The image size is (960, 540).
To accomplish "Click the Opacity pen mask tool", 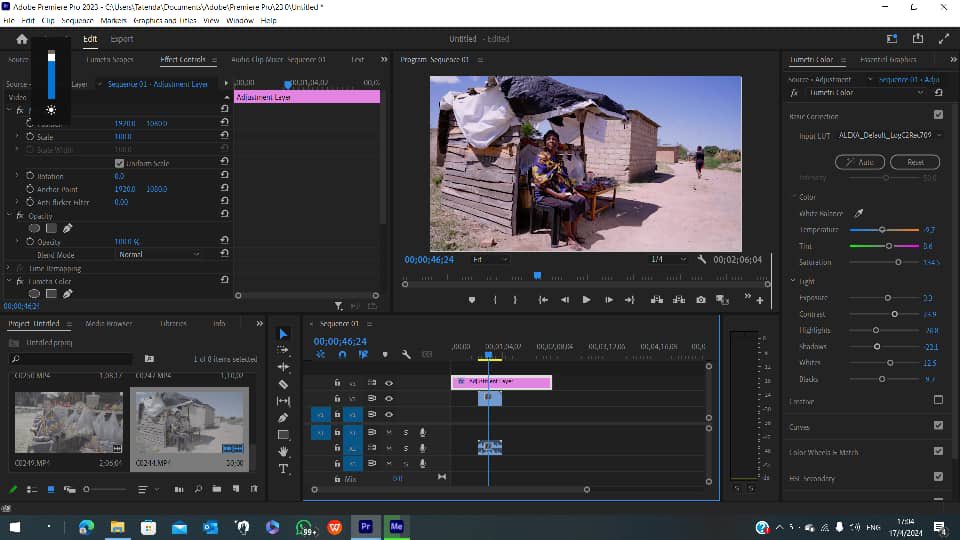I will [67, 228].
